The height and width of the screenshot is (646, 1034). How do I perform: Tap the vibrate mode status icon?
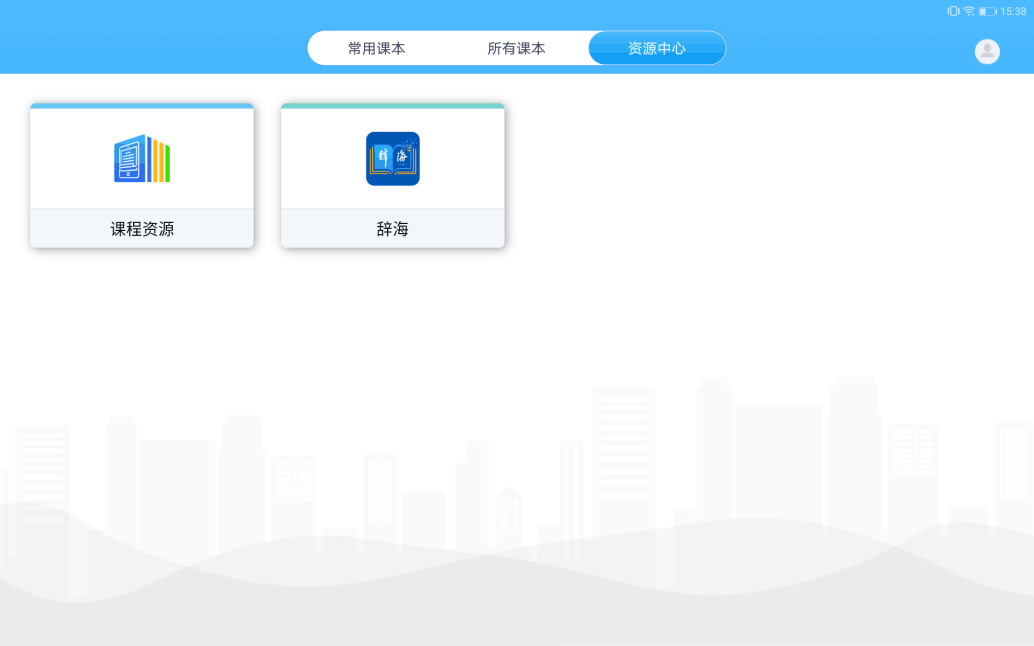point(953,11)
